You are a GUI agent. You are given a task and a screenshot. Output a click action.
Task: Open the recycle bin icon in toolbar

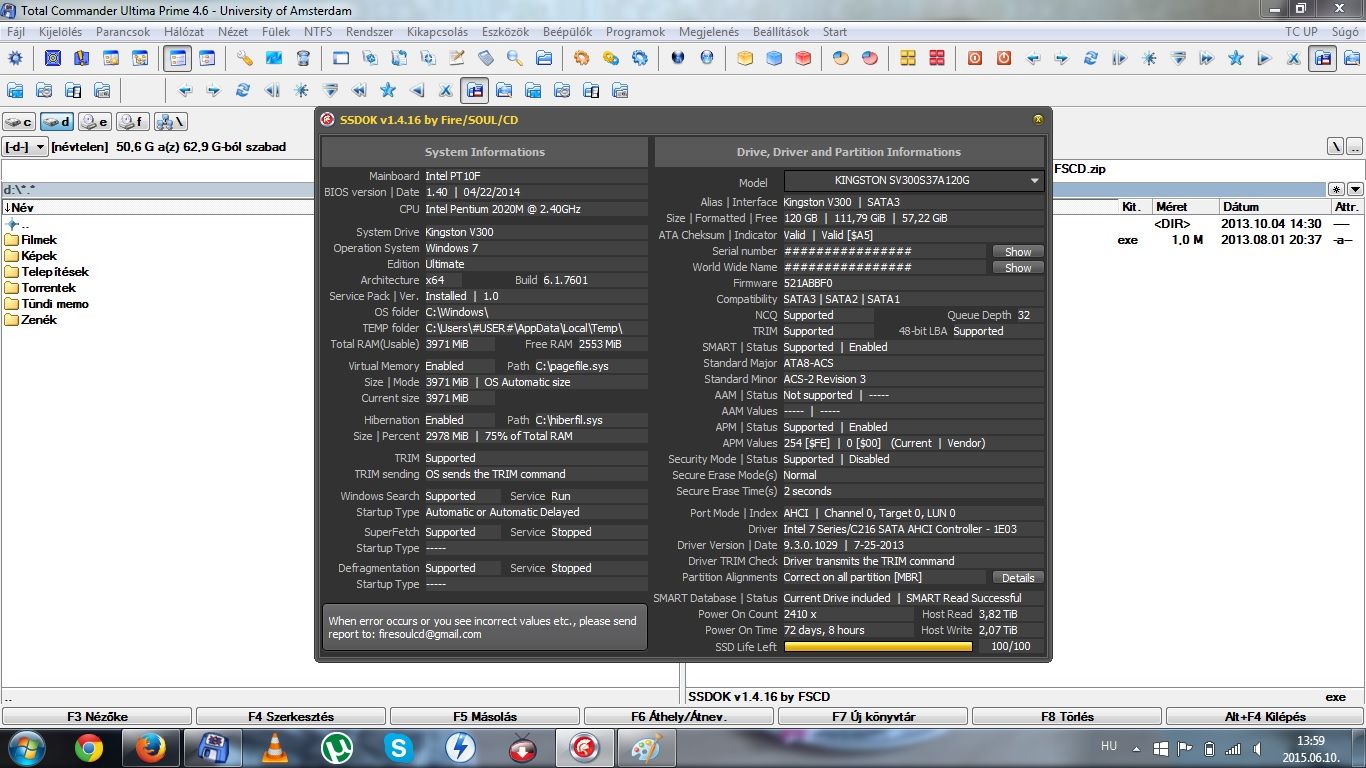point(303,58)
